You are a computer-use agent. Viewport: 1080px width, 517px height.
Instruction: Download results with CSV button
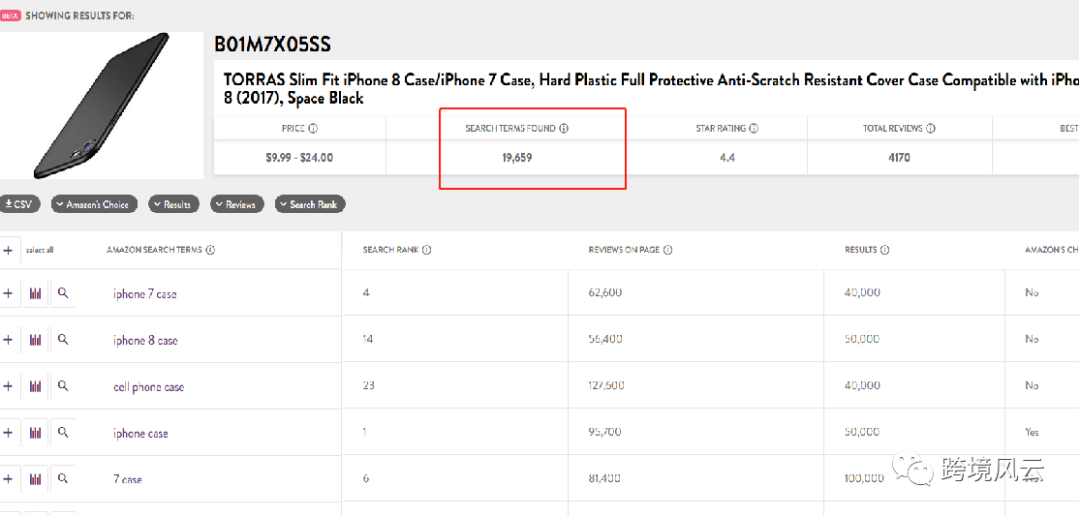(18, 204)
